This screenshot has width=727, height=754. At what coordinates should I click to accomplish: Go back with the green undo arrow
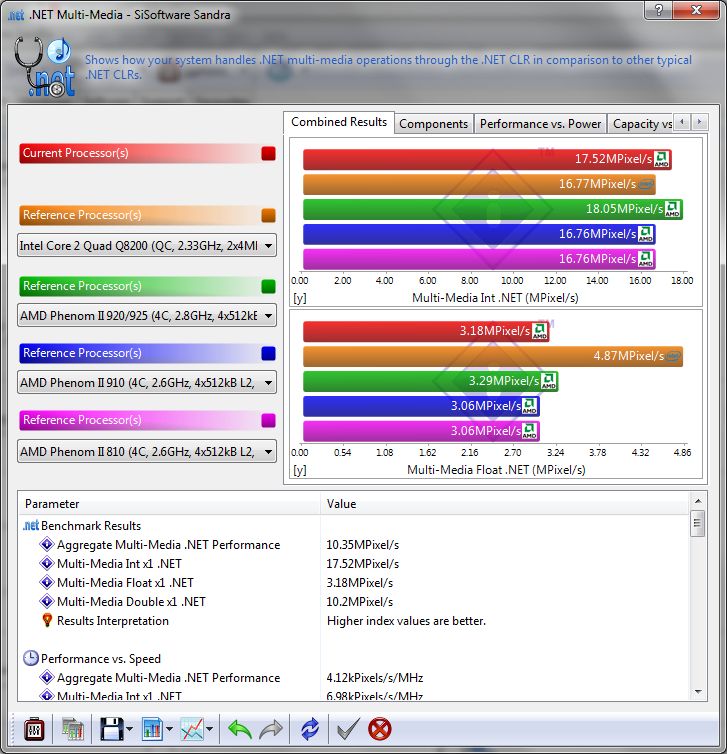coord(239,729)
